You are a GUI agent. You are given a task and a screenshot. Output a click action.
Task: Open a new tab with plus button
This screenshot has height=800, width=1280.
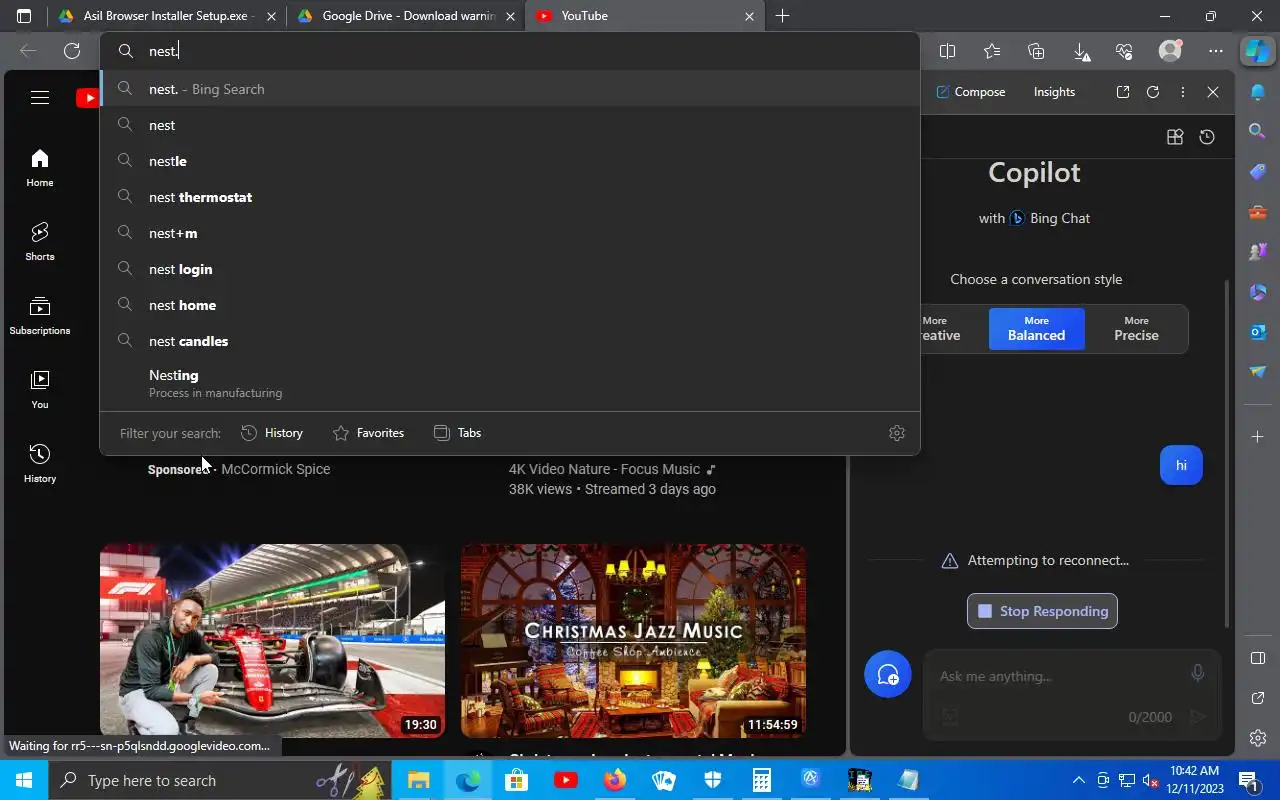[x=782, y=16]
